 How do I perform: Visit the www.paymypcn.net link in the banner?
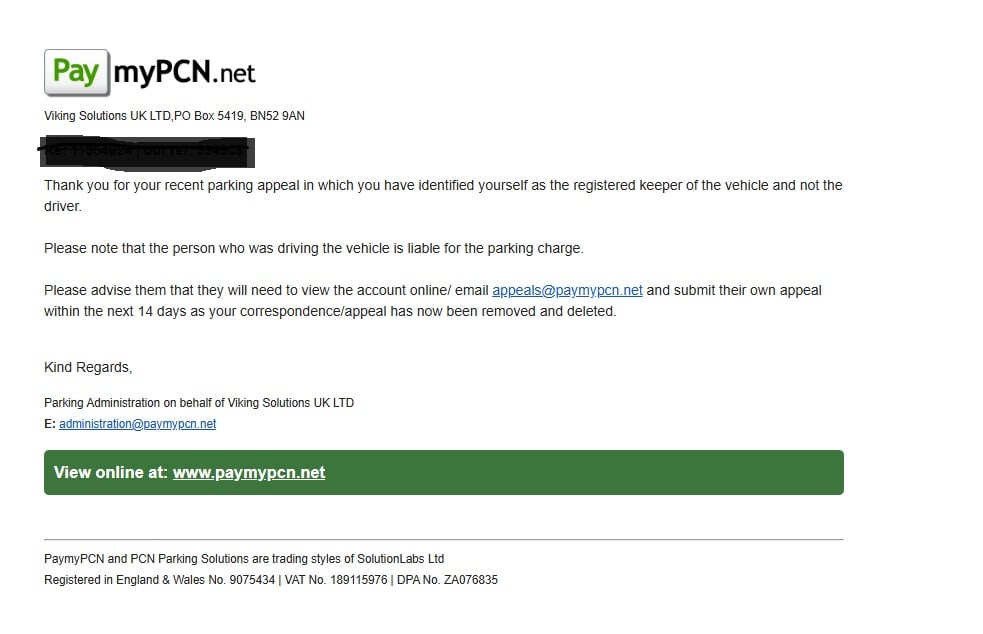(249, 472)
